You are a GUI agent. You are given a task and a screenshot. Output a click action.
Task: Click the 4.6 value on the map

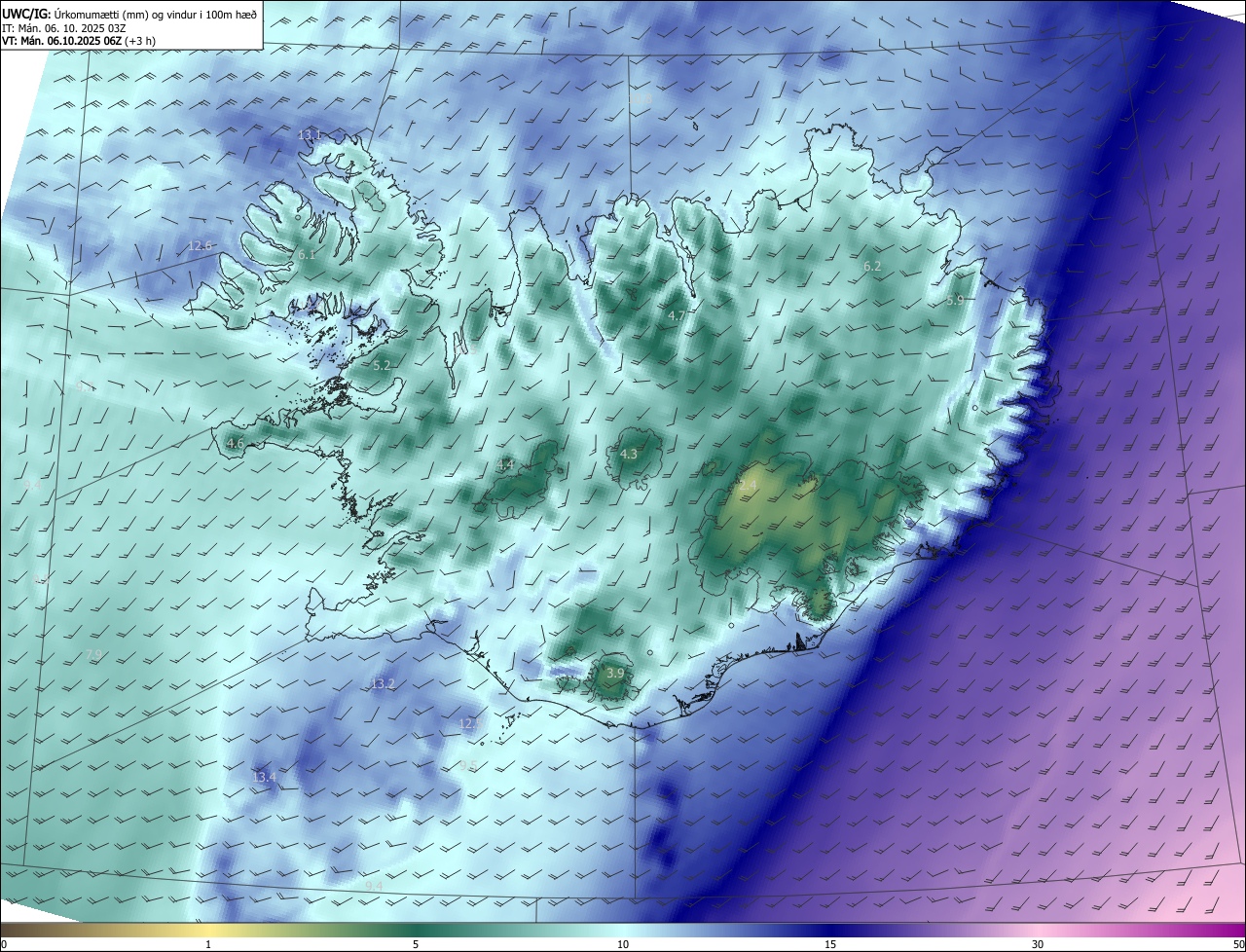coord(235,443)
